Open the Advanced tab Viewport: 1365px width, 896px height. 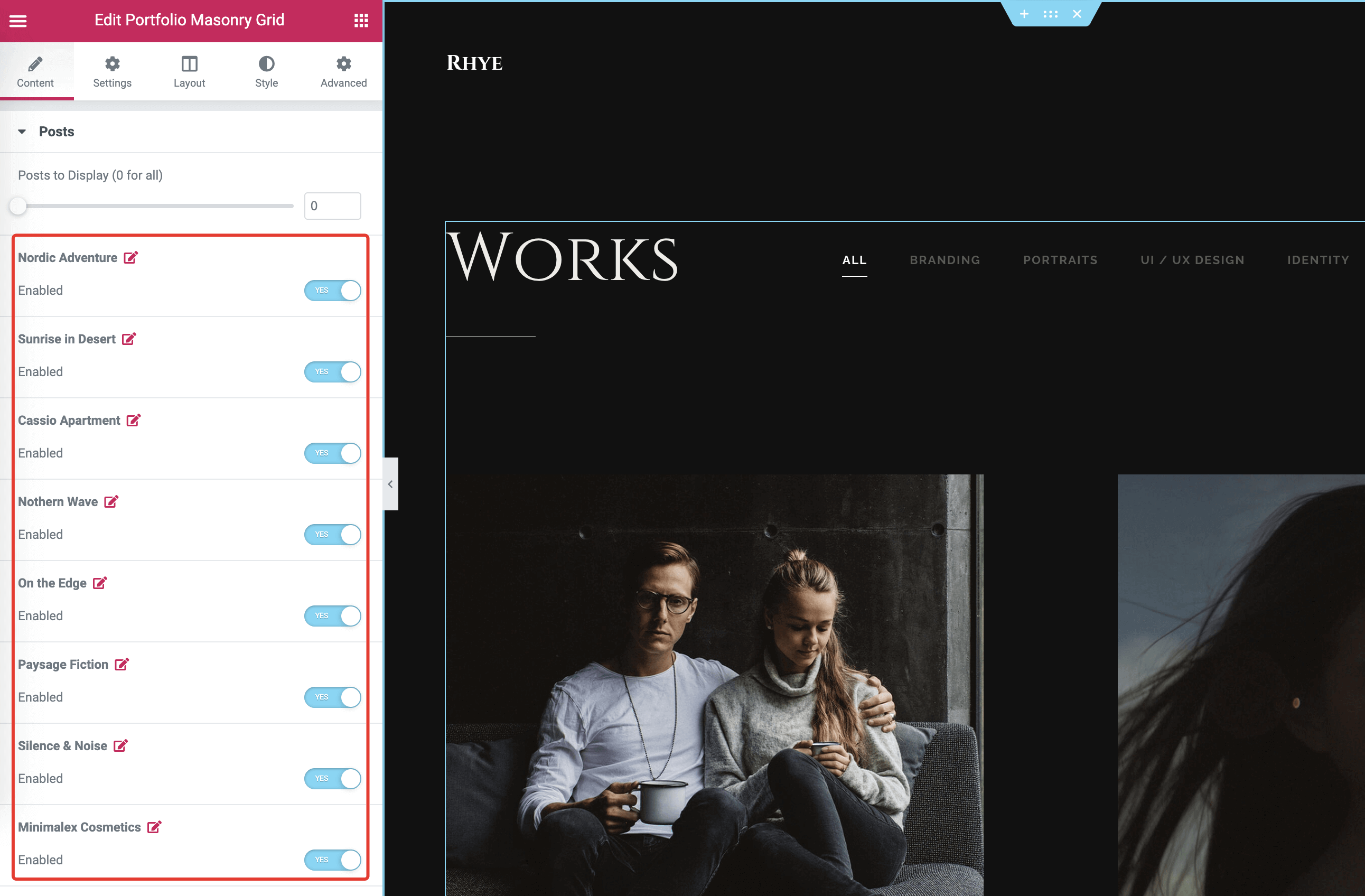[343, 71]
